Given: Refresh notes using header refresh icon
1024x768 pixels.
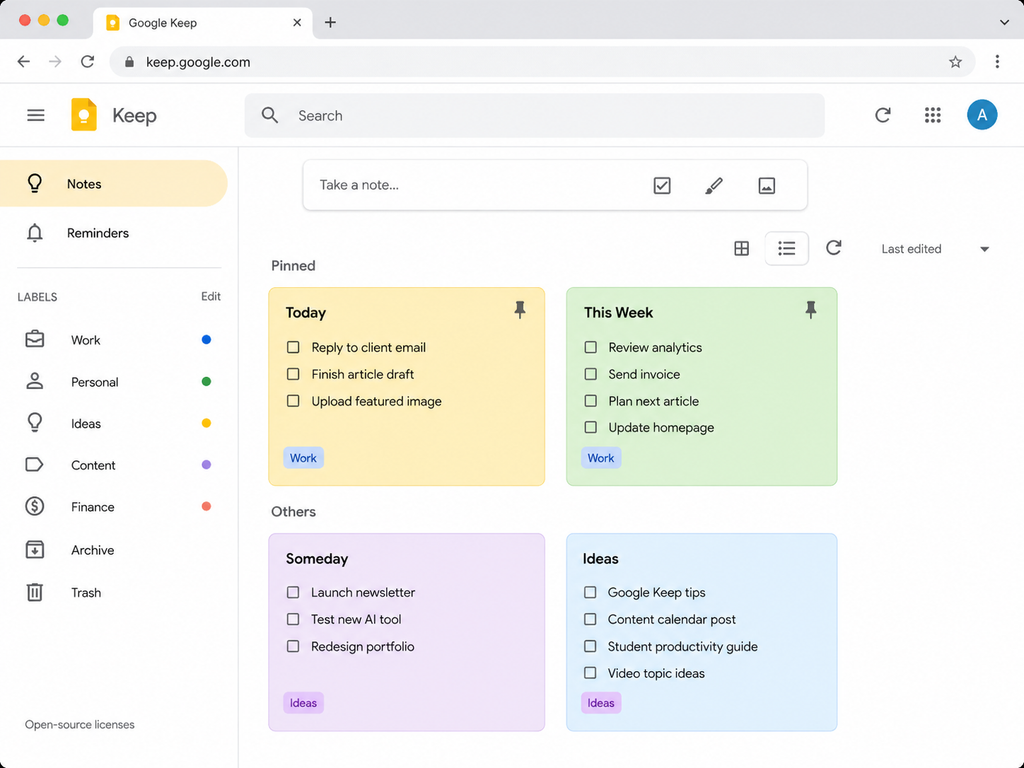Looking at the screenshot, I should (883, 116).
